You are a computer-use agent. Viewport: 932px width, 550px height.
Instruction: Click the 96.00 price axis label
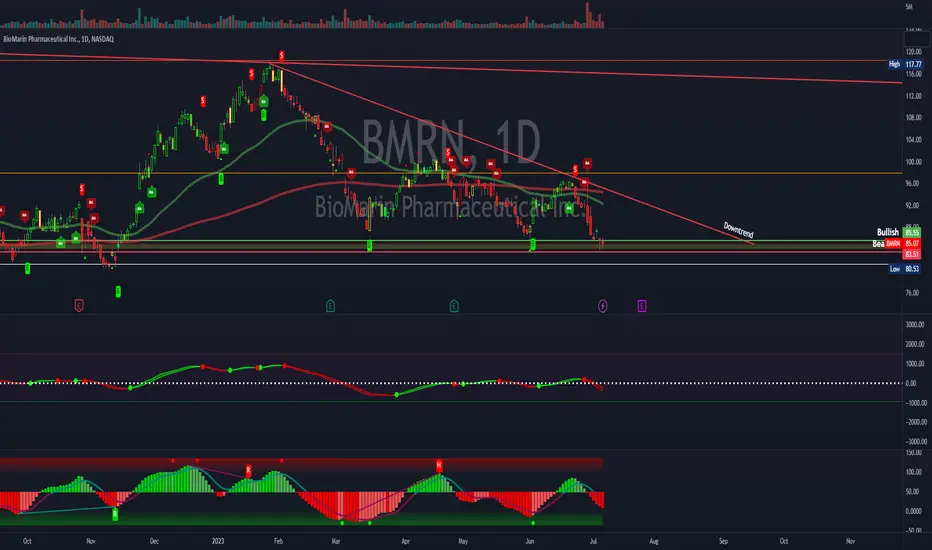click(x=912, y=184)
